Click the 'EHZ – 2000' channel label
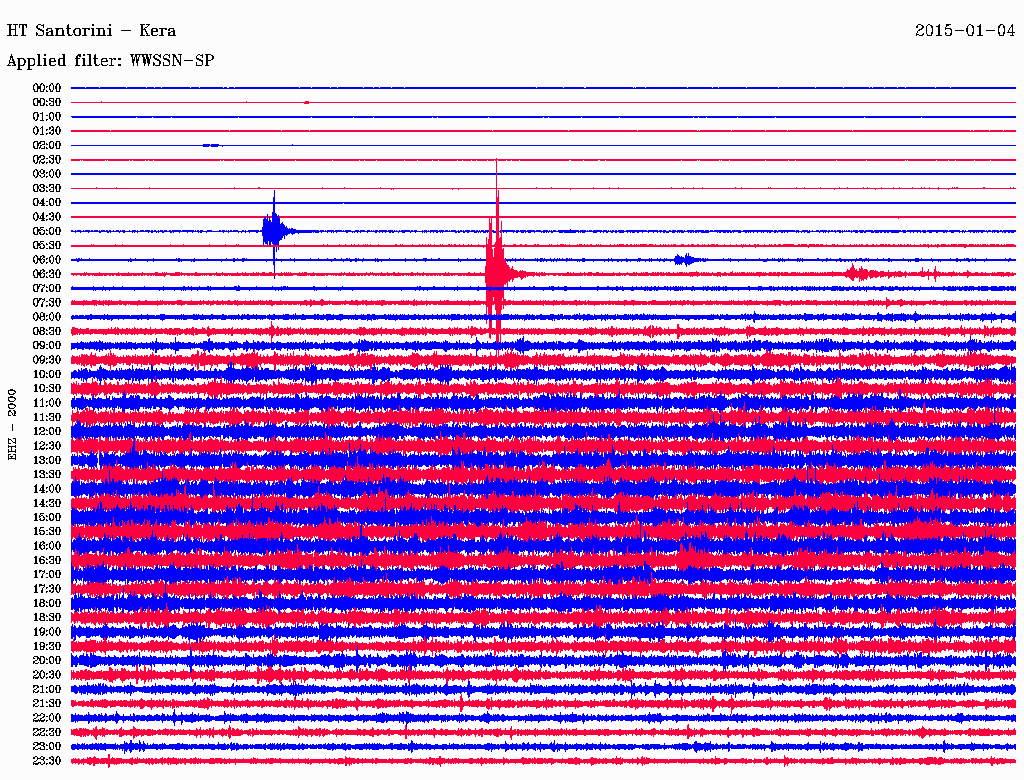The image size is (1024, 780). coord(12,425)
